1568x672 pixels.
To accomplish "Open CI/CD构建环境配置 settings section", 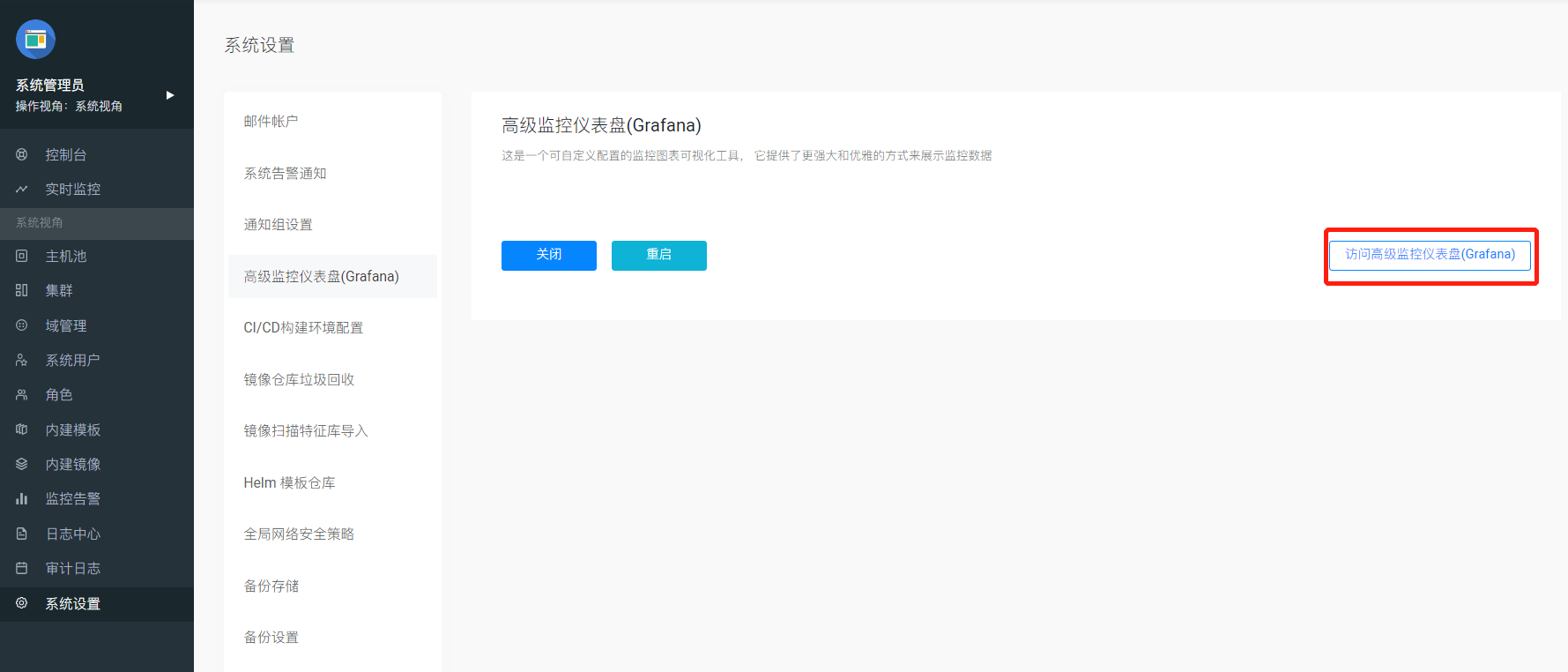I will pos(303,328).
